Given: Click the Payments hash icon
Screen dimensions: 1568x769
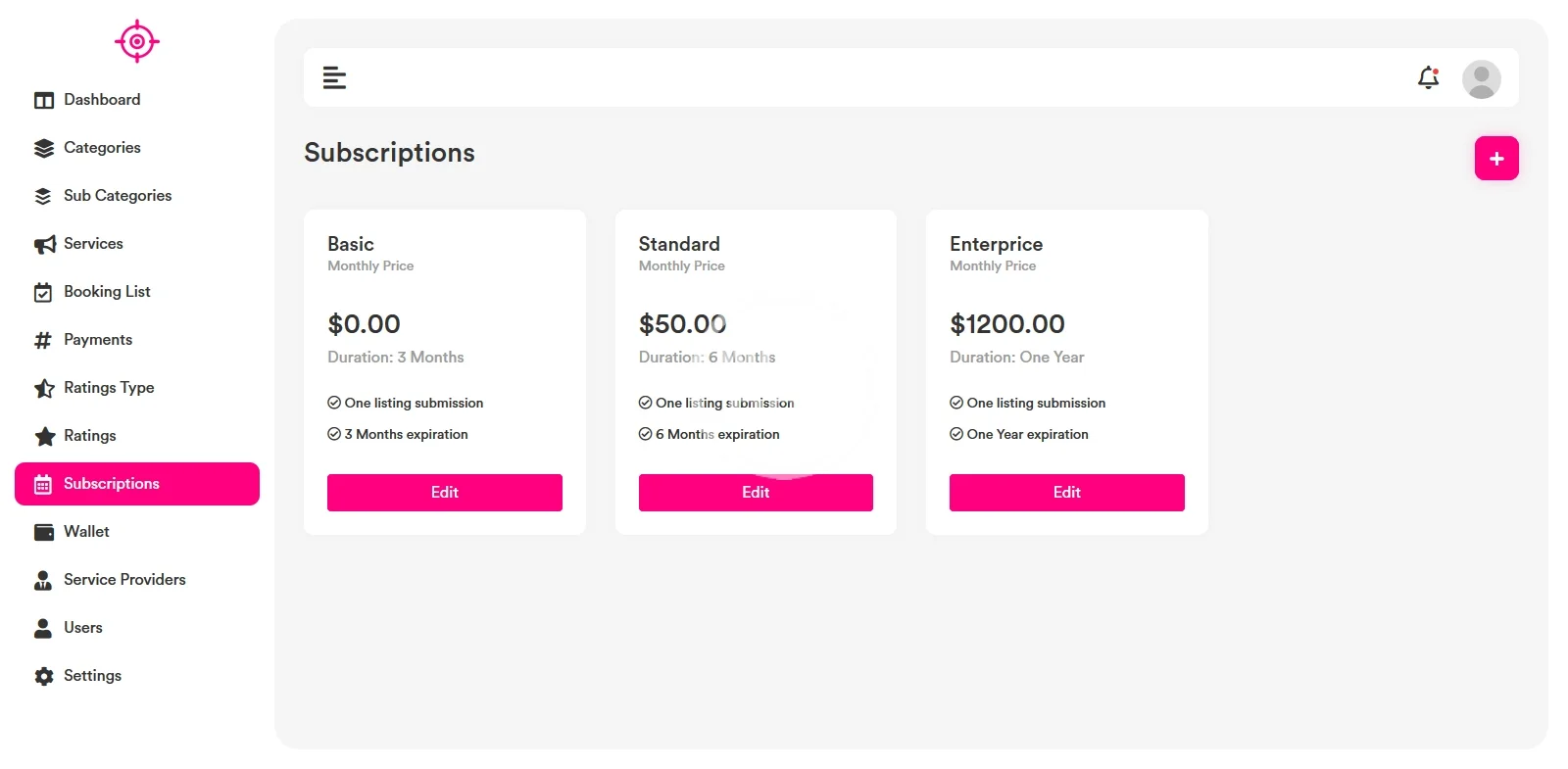Looking at the screenshot, I should (43, 340).
